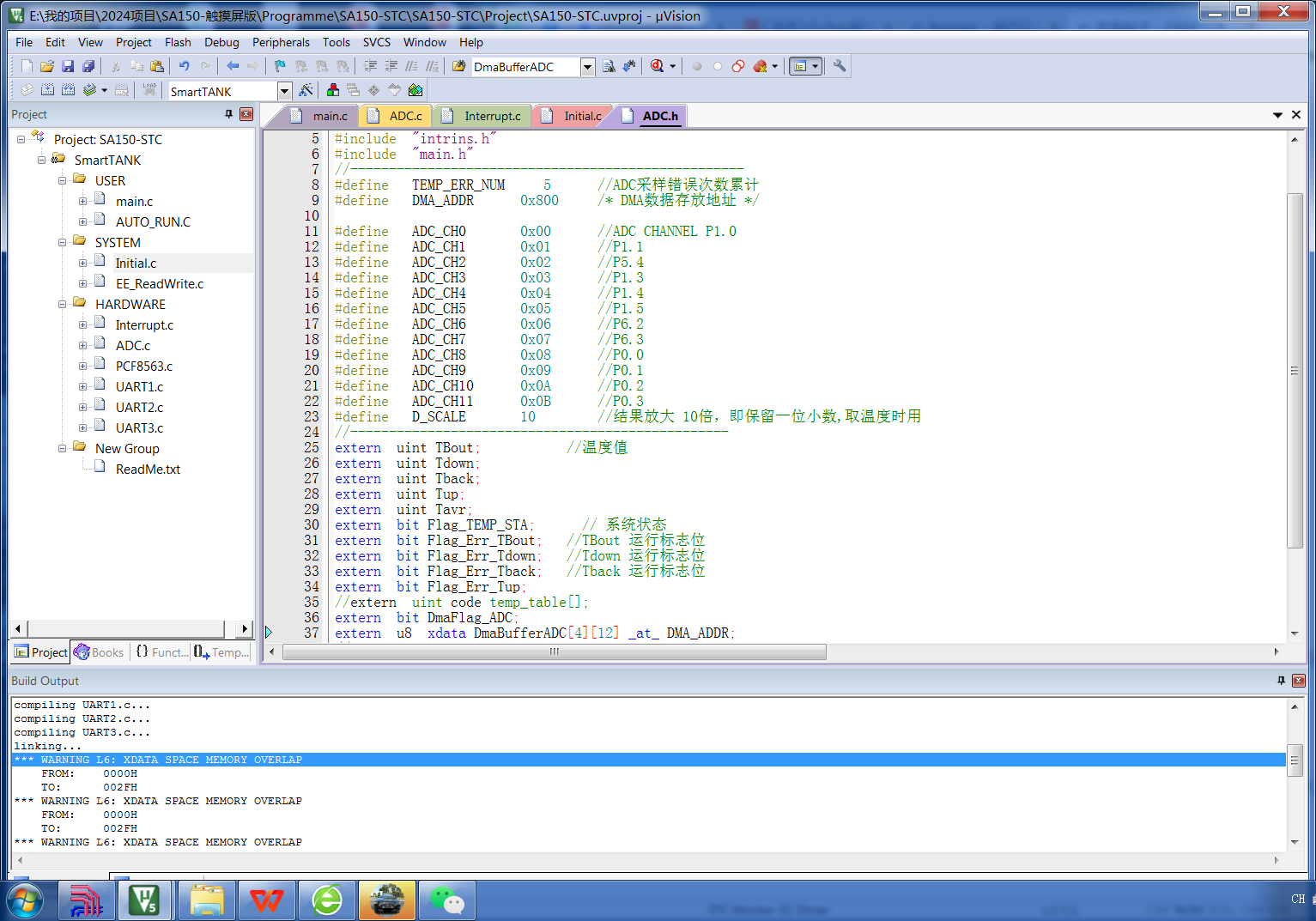Translate current file icon in build toolbar
The image size is (1316, 921).
[x=27, y=90]
